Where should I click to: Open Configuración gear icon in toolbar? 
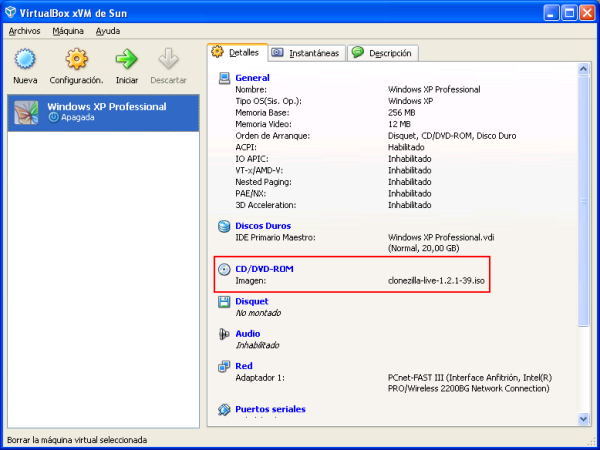[x=76, y=61]
